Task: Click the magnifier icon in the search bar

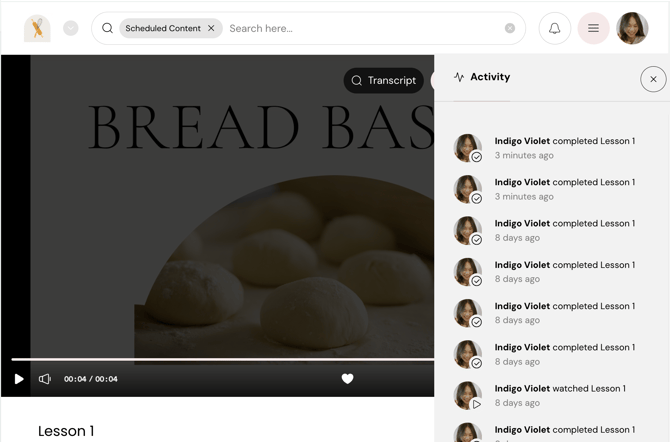Action: pyautogui.click(x=107, y=28)
